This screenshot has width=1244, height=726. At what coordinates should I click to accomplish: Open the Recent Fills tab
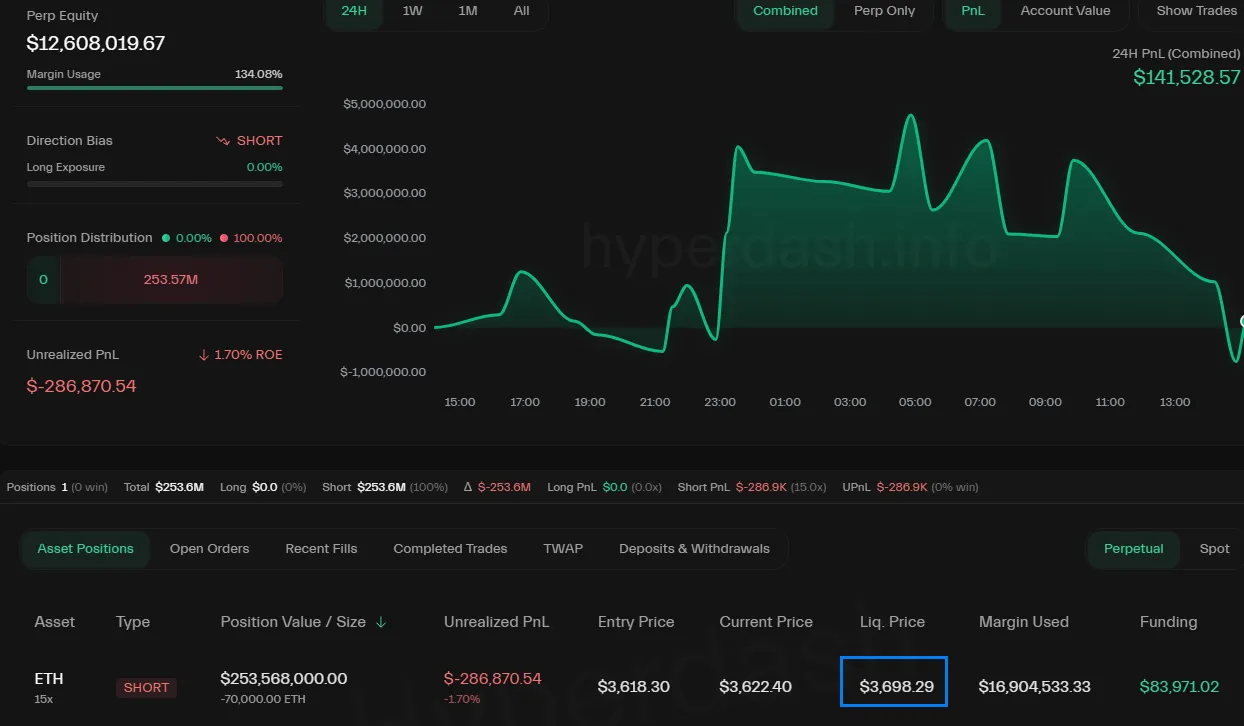[x=321, y=549]
